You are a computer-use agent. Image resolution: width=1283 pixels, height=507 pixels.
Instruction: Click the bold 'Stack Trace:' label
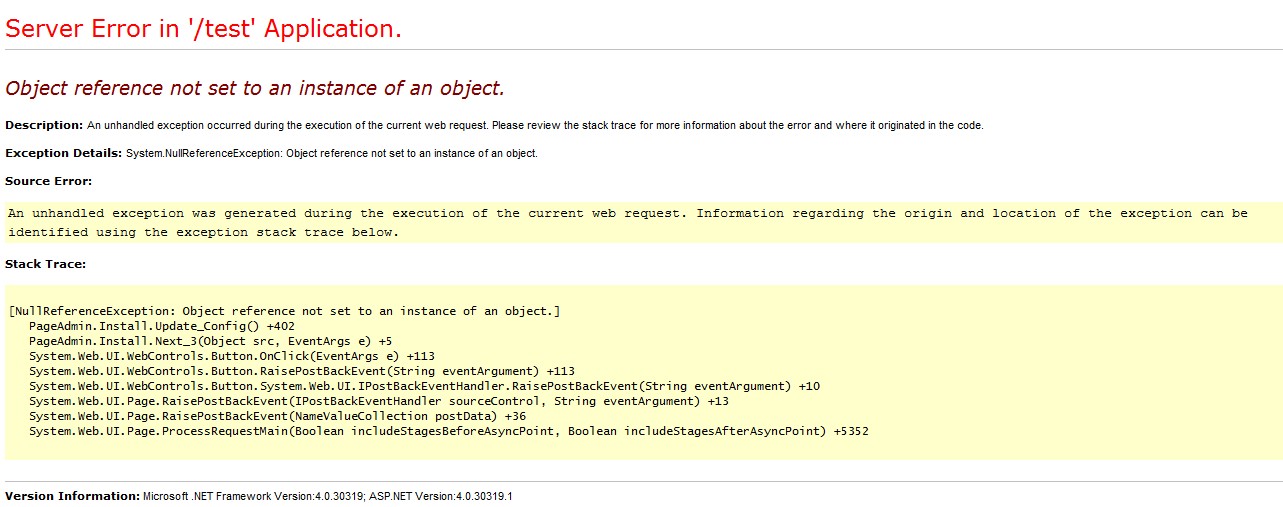(x=45, y=264)
